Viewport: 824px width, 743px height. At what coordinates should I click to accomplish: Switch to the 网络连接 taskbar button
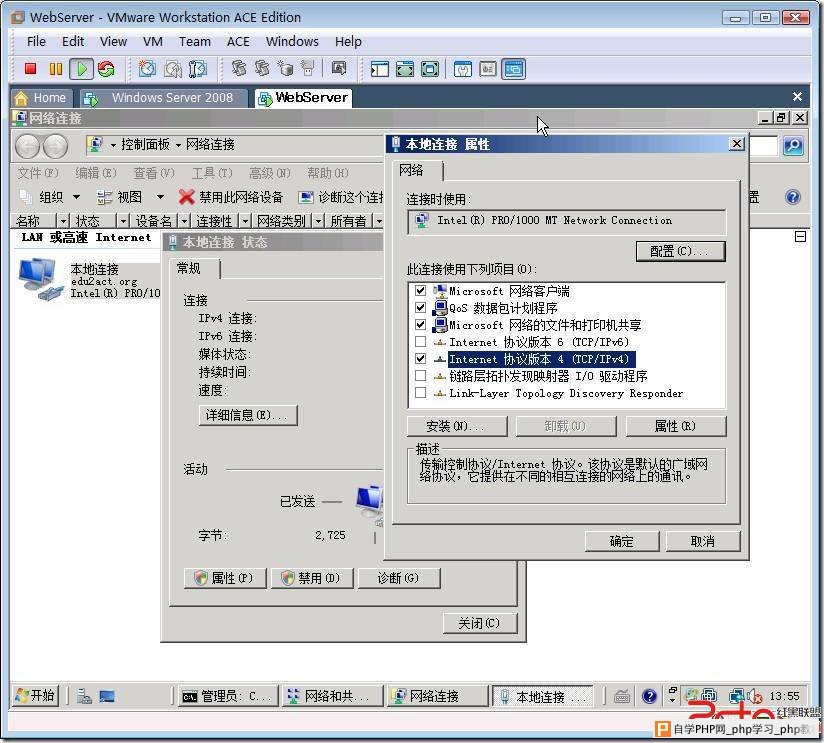436,696
